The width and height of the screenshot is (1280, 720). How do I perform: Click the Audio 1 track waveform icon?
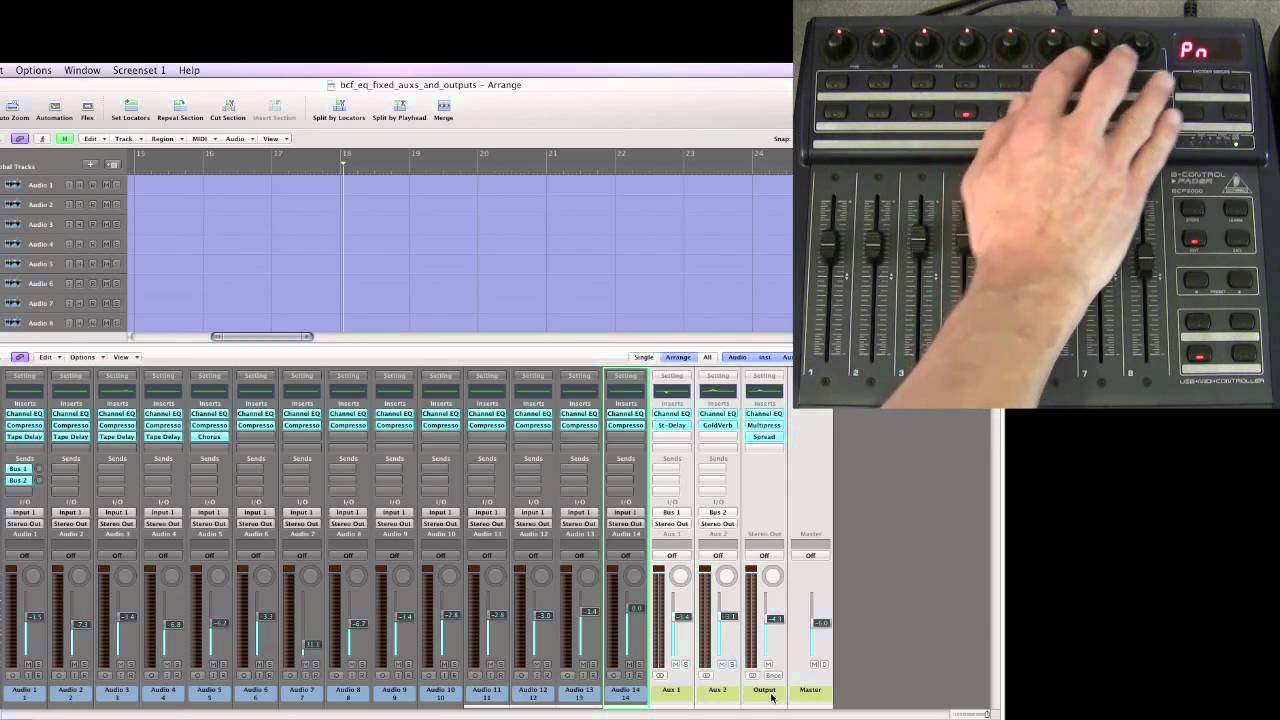point(13,185)
